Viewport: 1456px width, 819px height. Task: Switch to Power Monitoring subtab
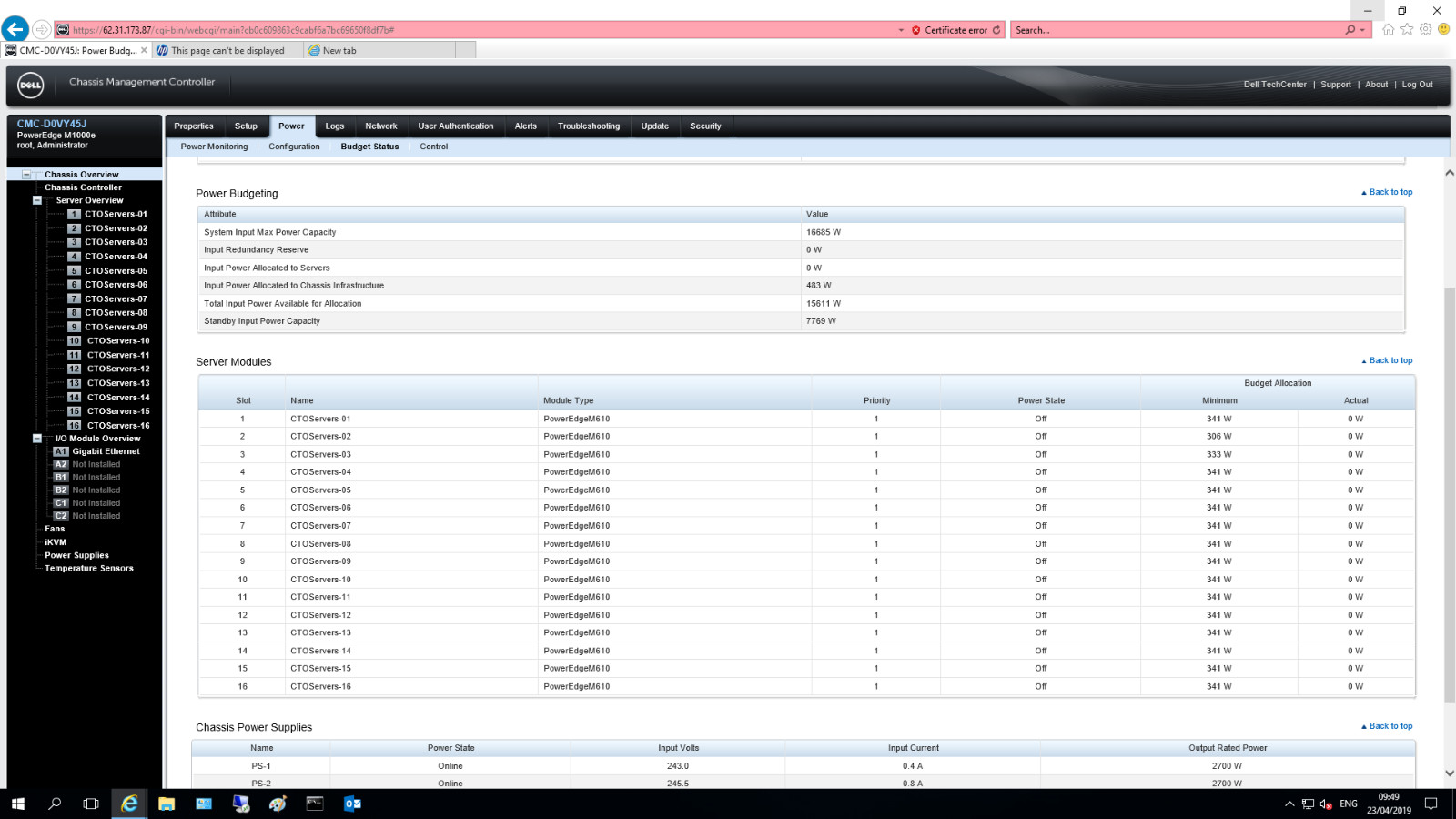pyautogui.click(x=214, y=147)
